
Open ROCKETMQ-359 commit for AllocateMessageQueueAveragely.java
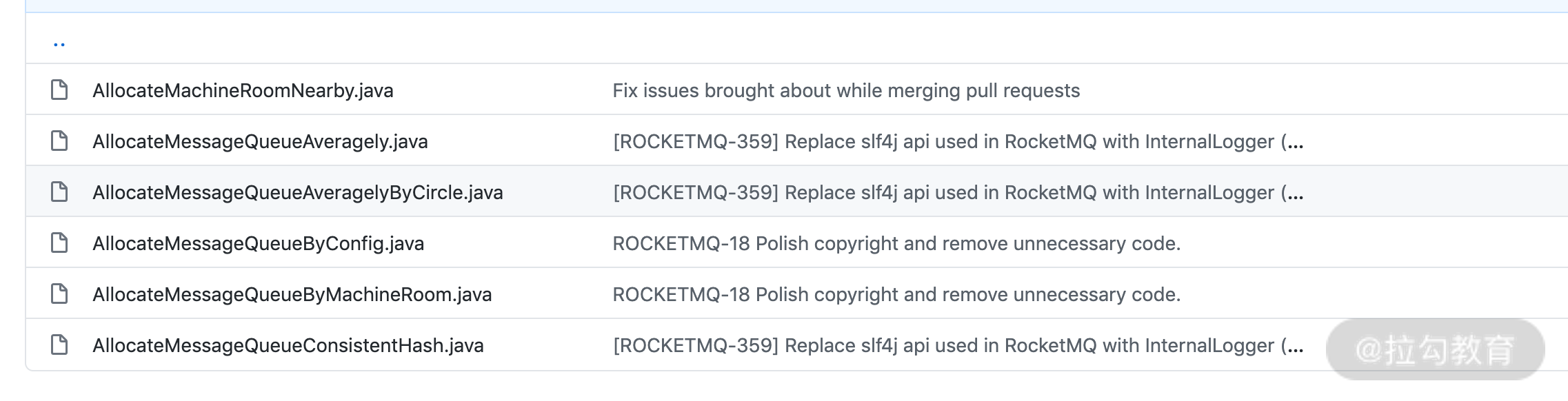point(943,142)
